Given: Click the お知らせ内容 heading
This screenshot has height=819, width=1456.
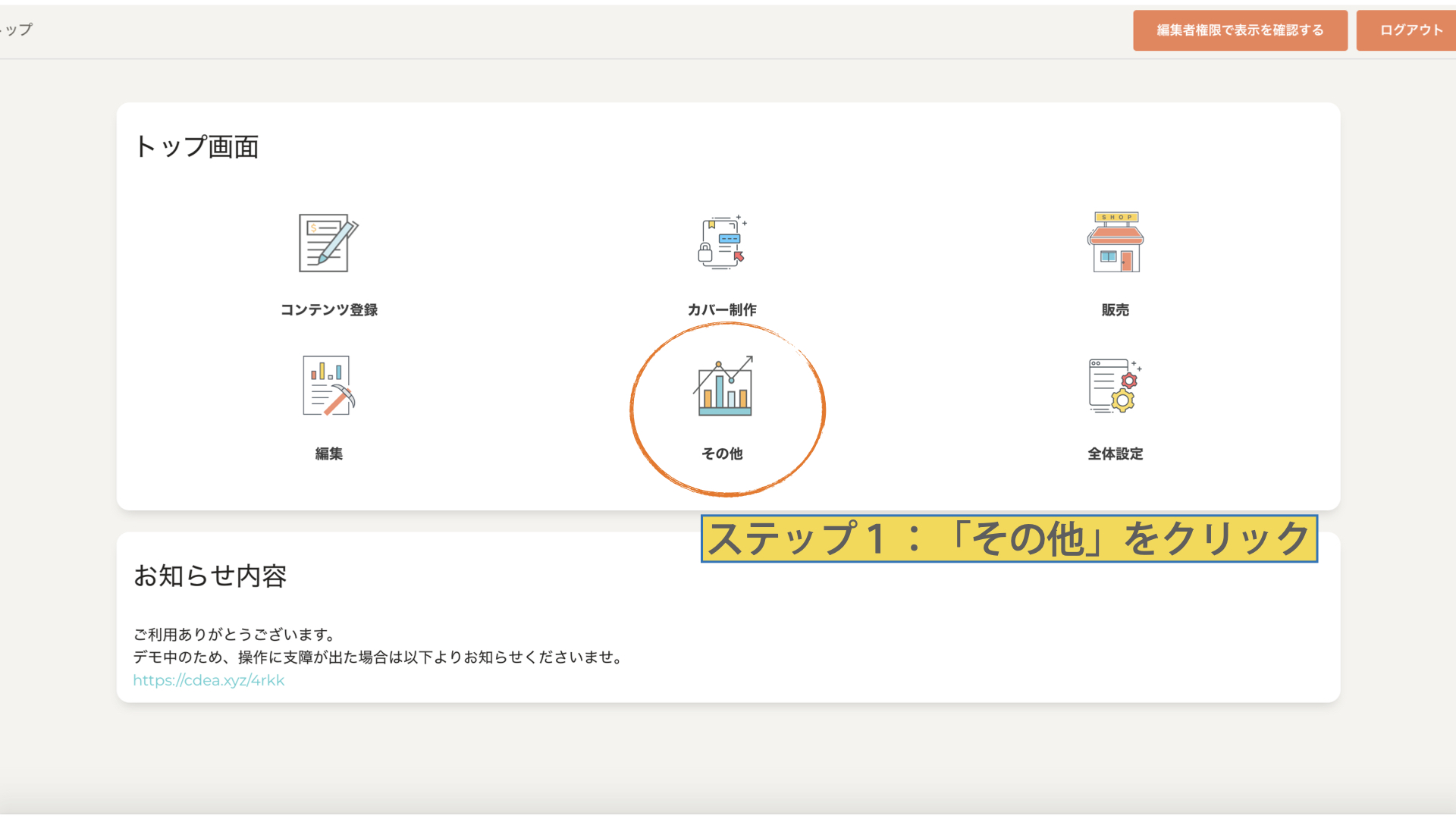Looking at the screenshot, I should [x=210, y=576].
